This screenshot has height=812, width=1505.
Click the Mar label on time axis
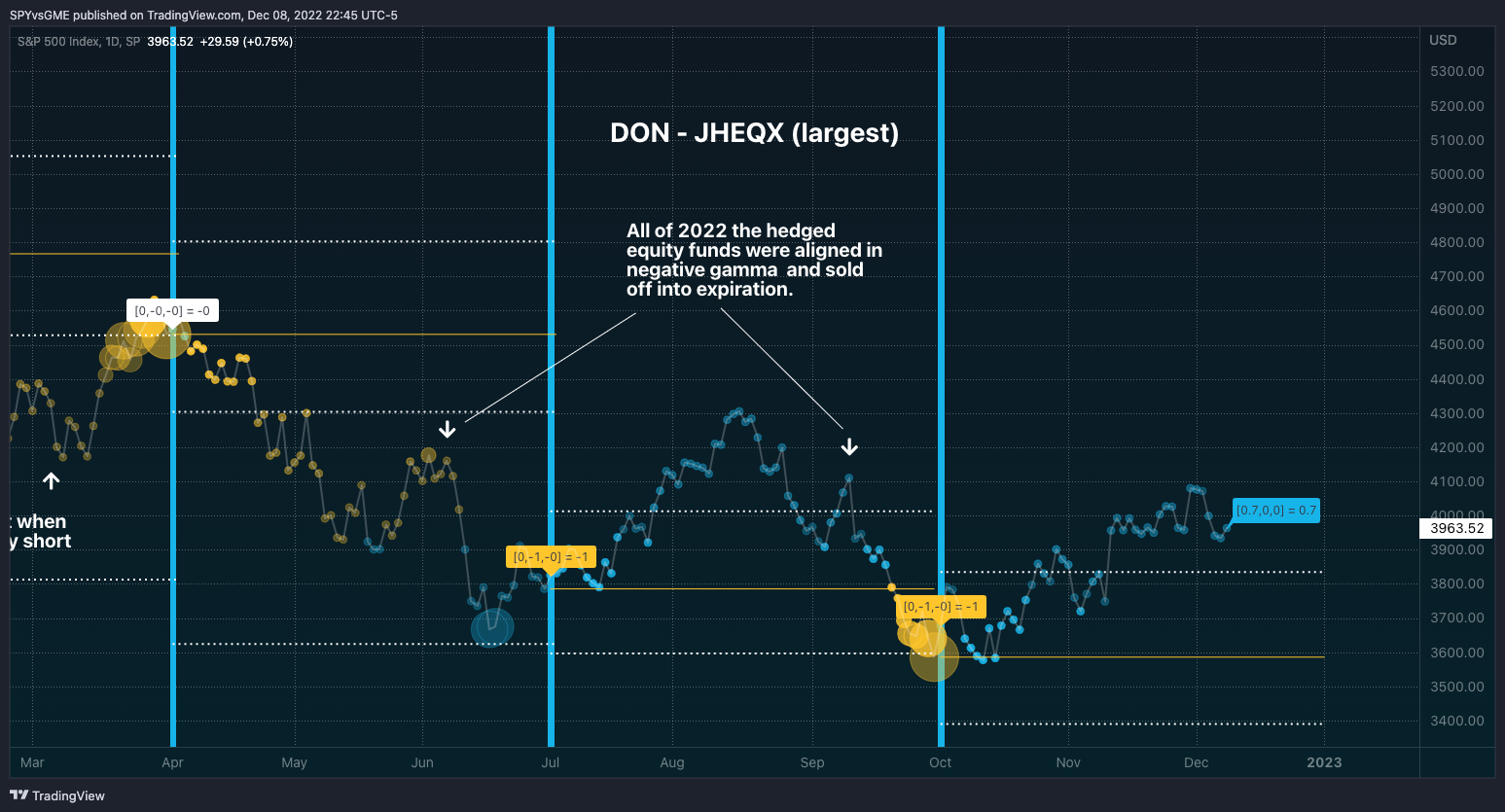pos(32,762)
